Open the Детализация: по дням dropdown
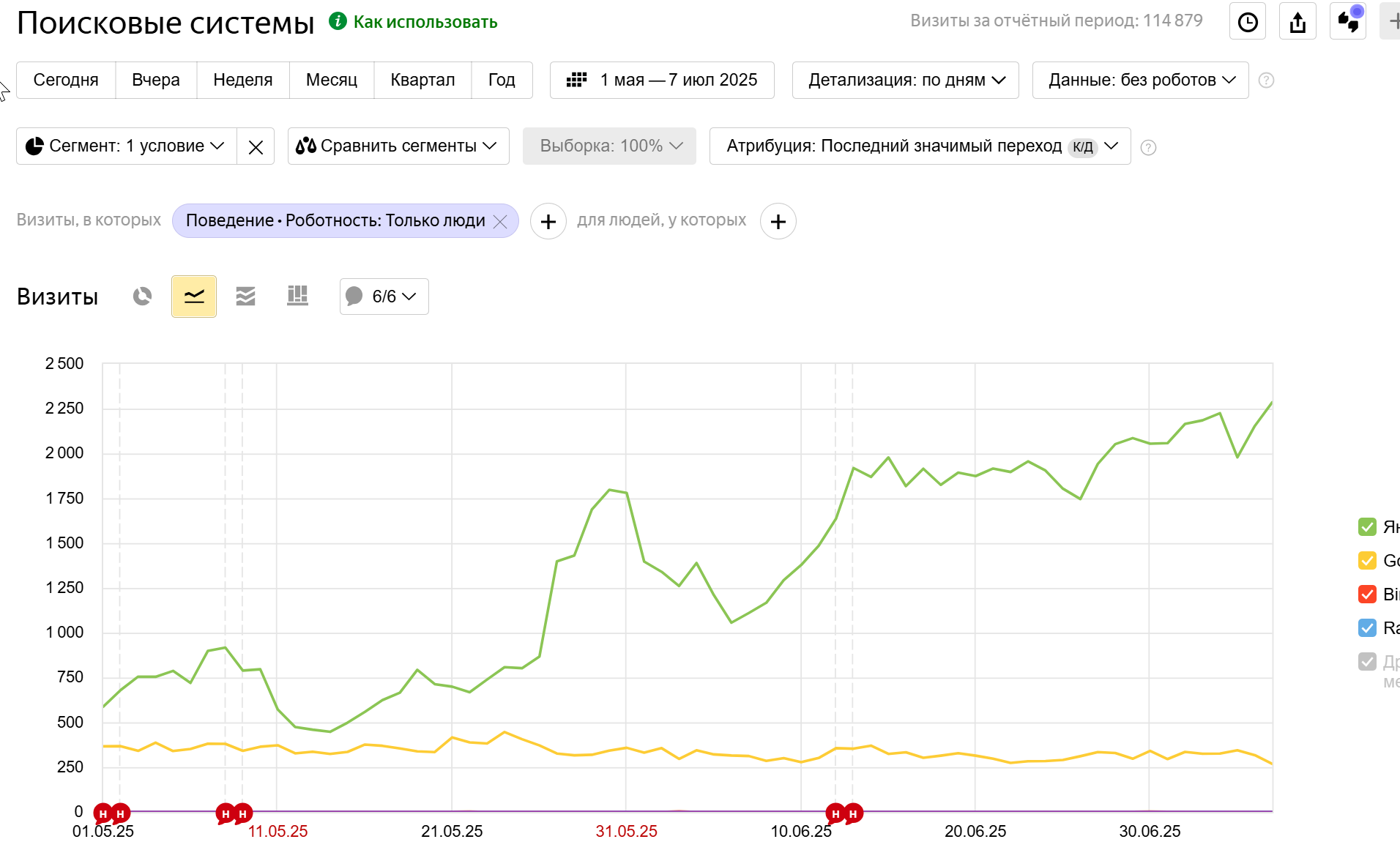The width and height of the screenshot is (1400, 861). pyautogui.click(x=905, y=81)
